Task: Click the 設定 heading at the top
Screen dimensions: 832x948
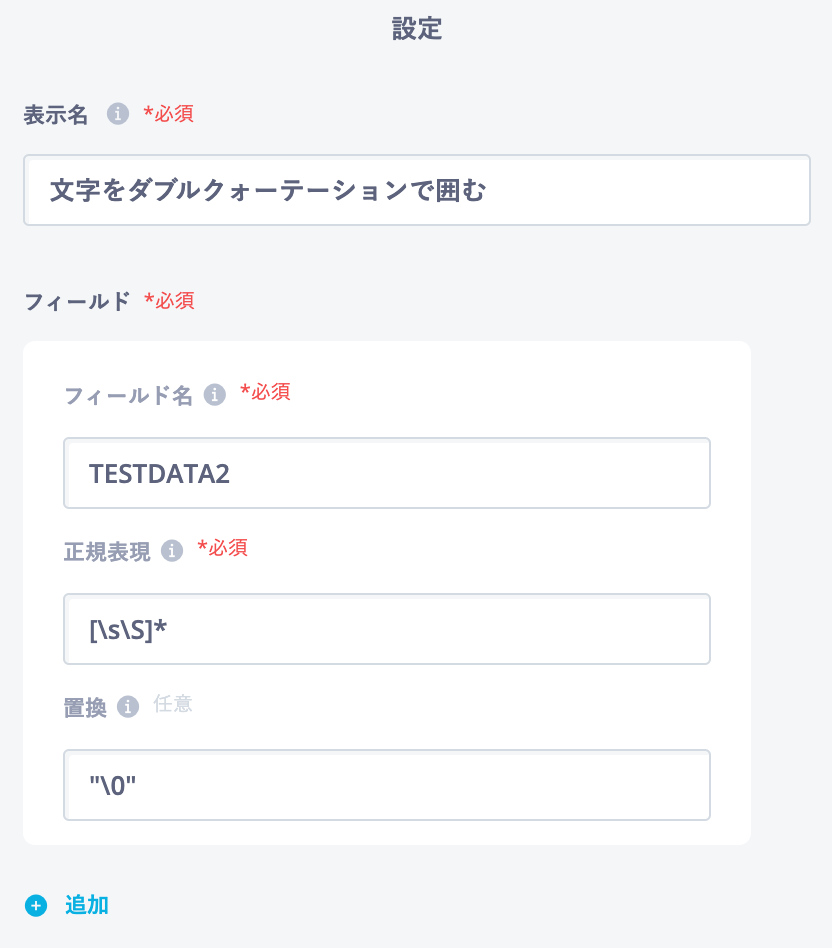Action: point(416,29)
